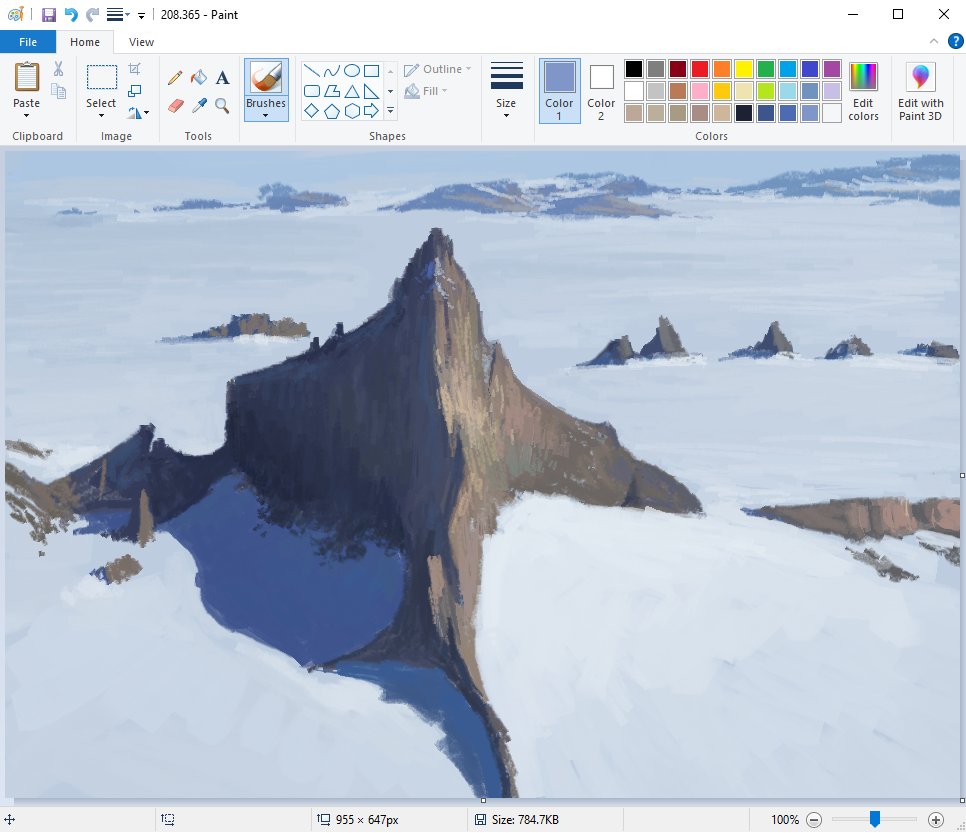
Task: Switch to the View tab
Action: tap(141, 42)
